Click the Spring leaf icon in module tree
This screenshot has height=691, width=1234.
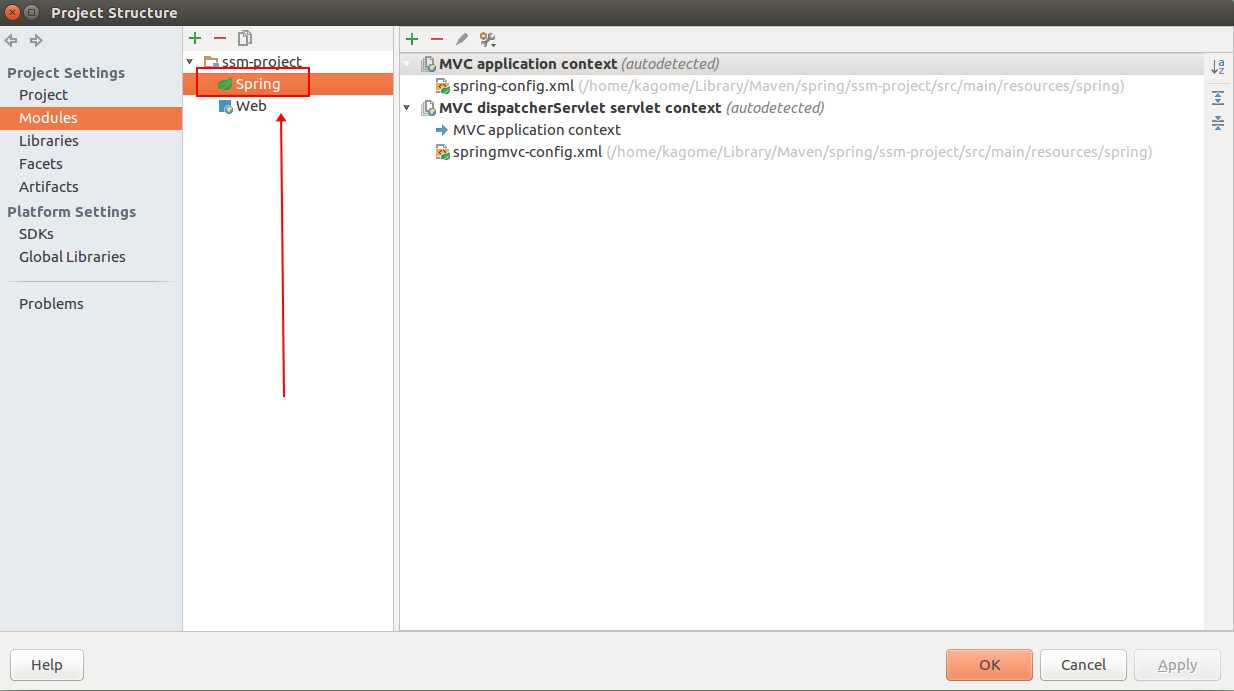(226, 84)
